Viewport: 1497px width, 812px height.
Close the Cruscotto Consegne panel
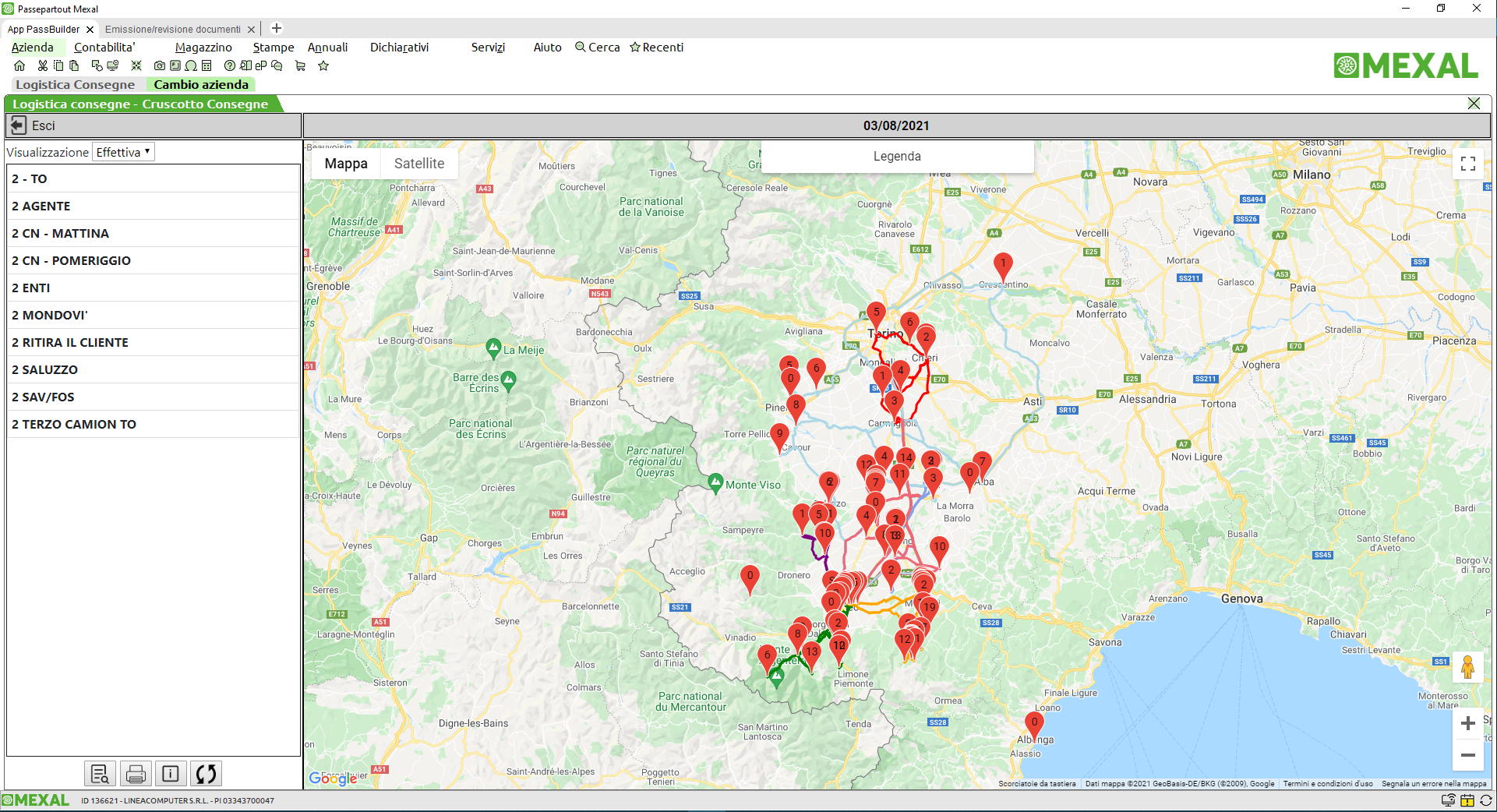tap(1474, 104)
